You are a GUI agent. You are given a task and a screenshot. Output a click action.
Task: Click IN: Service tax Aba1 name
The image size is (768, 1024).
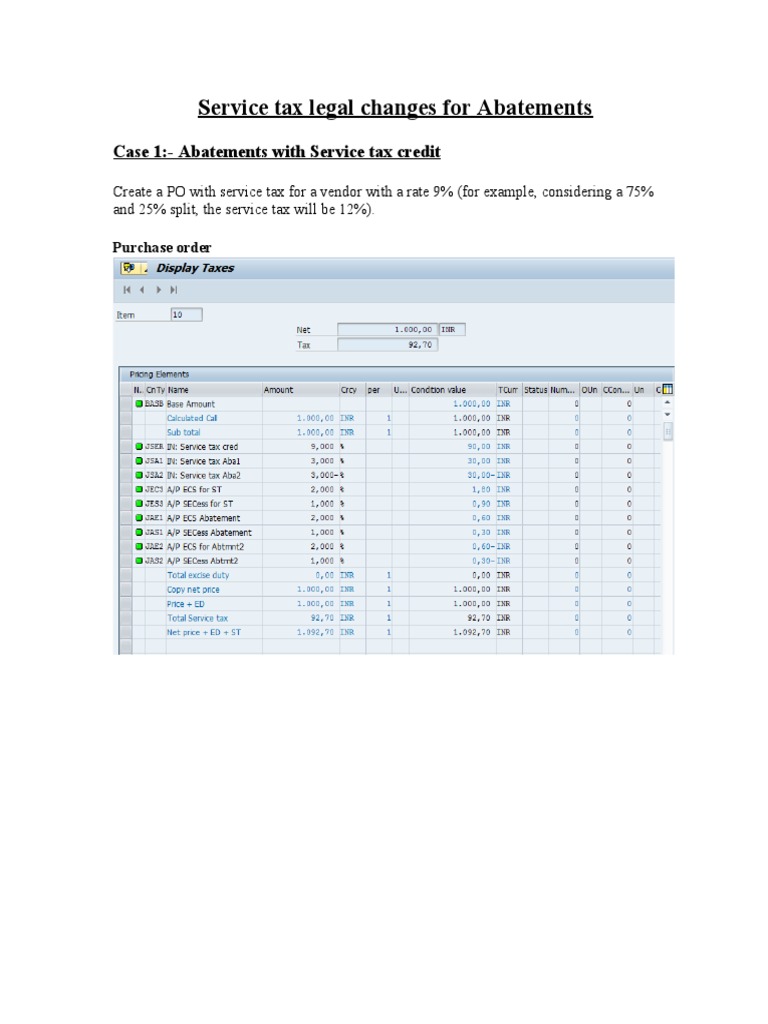click(x=204, y=461)
